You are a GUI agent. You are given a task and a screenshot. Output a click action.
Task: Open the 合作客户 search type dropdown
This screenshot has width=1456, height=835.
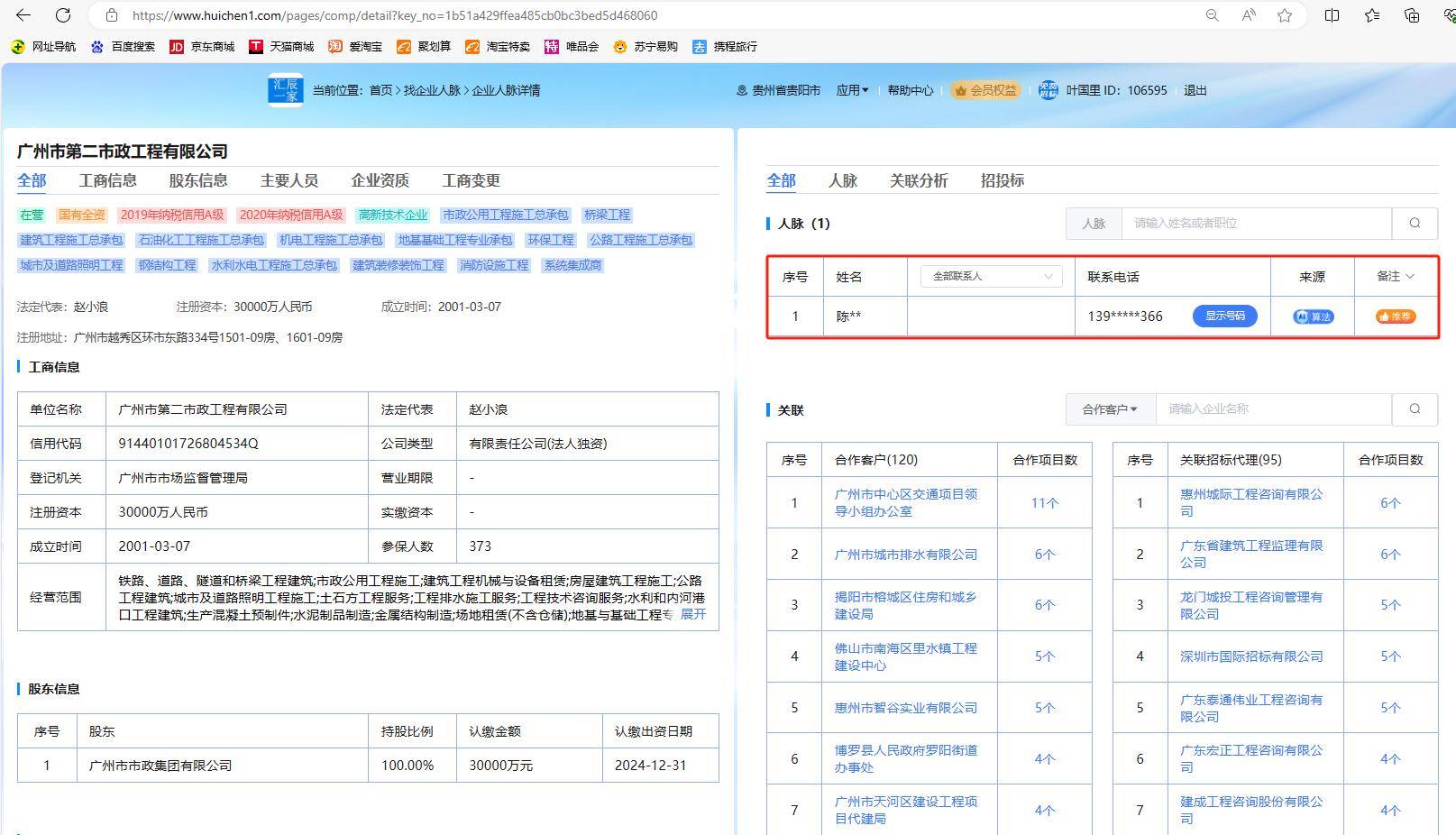pos(1110,409)
